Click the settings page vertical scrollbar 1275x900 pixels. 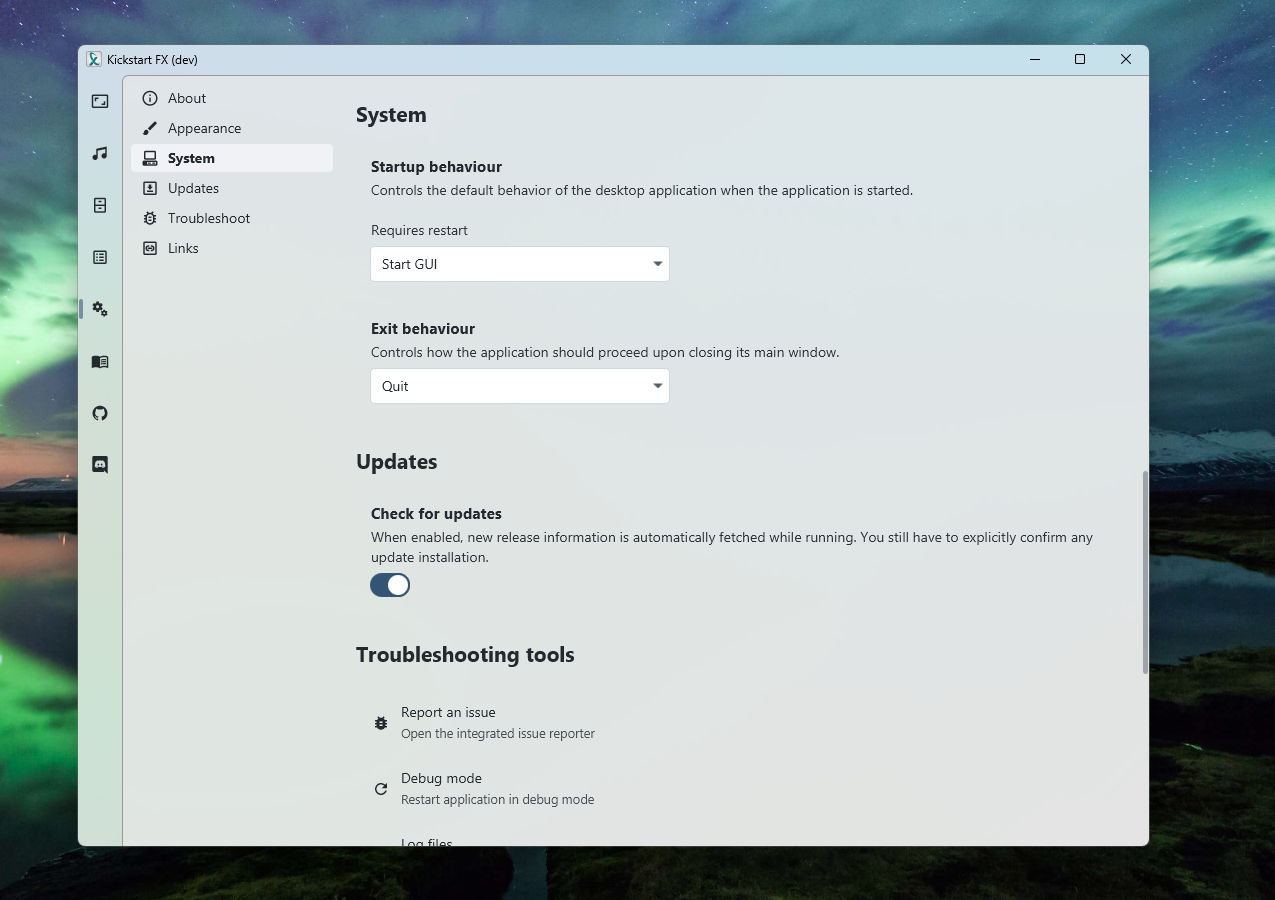1145,572
